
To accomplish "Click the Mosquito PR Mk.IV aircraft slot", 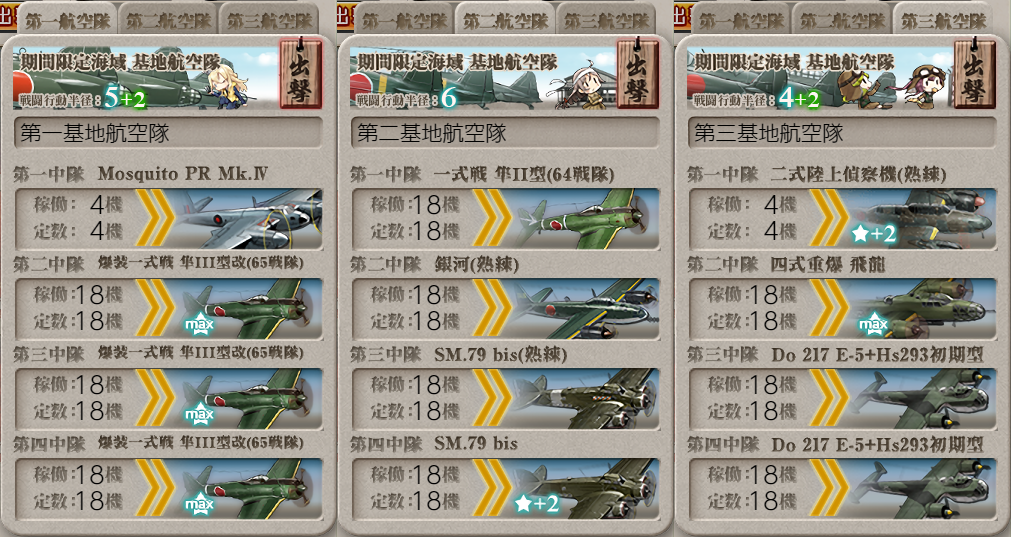I will click(168, 219).
